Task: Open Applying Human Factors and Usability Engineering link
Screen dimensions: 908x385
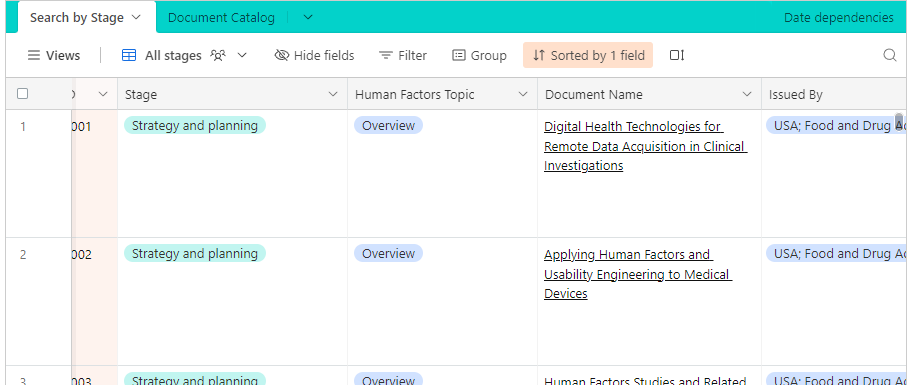Action: [638, 274]
